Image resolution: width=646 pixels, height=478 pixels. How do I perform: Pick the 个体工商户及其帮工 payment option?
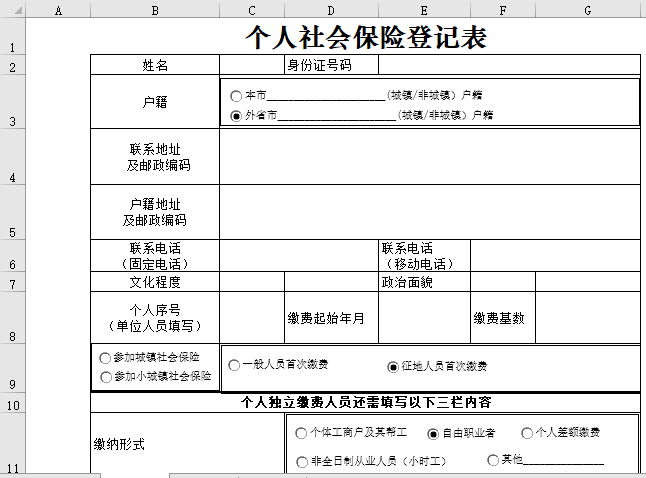tap(301, 434)
